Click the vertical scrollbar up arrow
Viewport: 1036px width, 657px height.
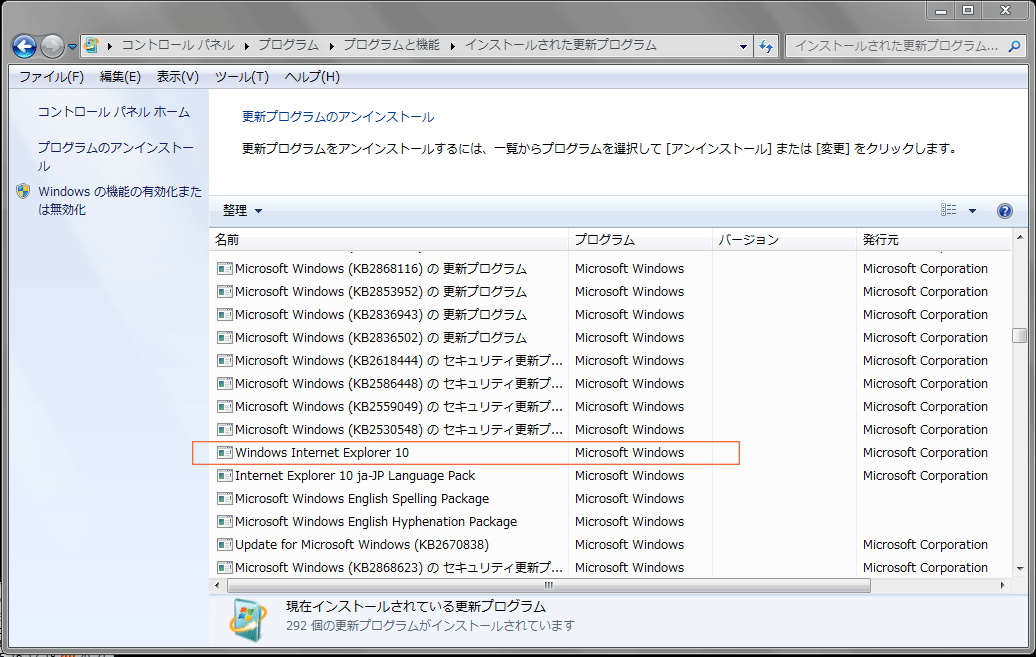coord(1019,237)
